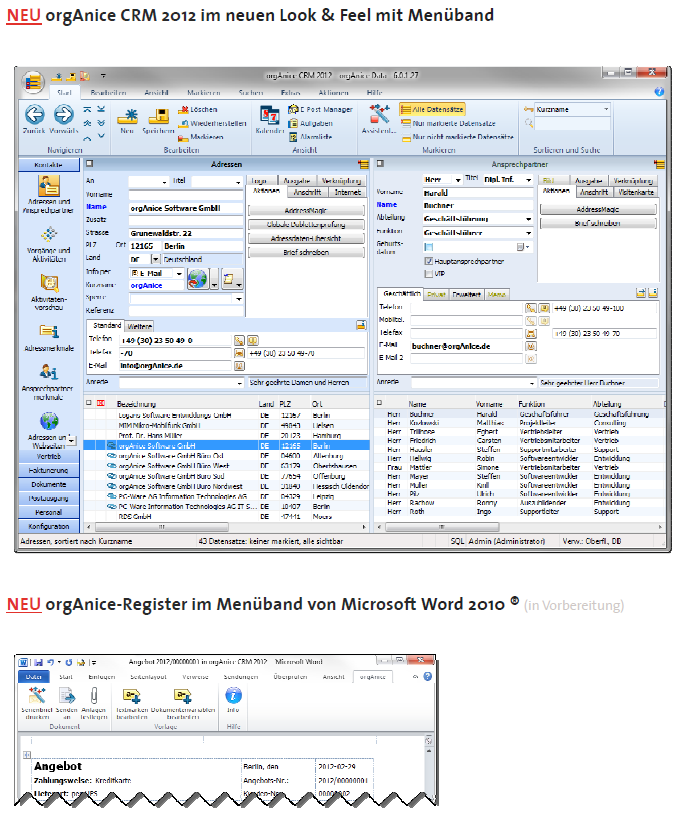Open the Geburtsdatum date picker dropdown
This screenshot has height=819, width=680.
point(523,247)
